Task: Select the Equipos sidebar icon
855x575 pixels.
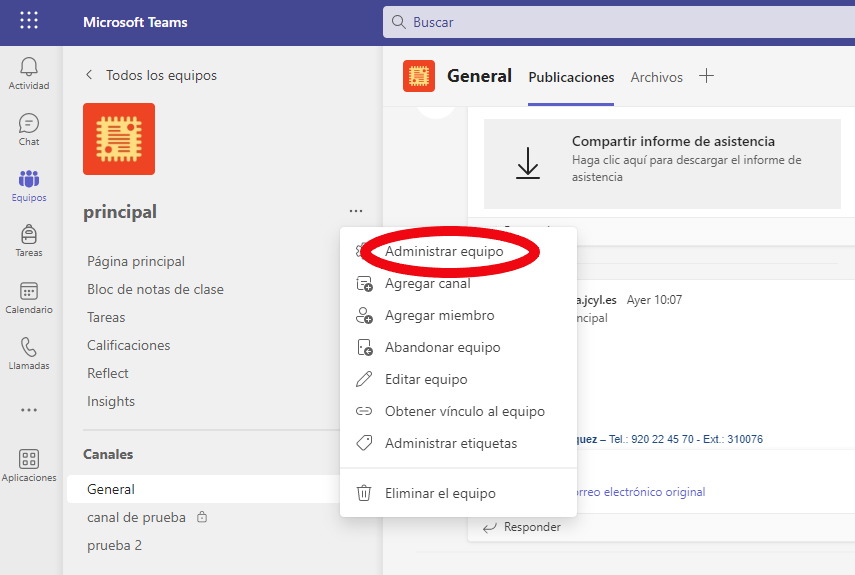Action: tap(29, 179)
